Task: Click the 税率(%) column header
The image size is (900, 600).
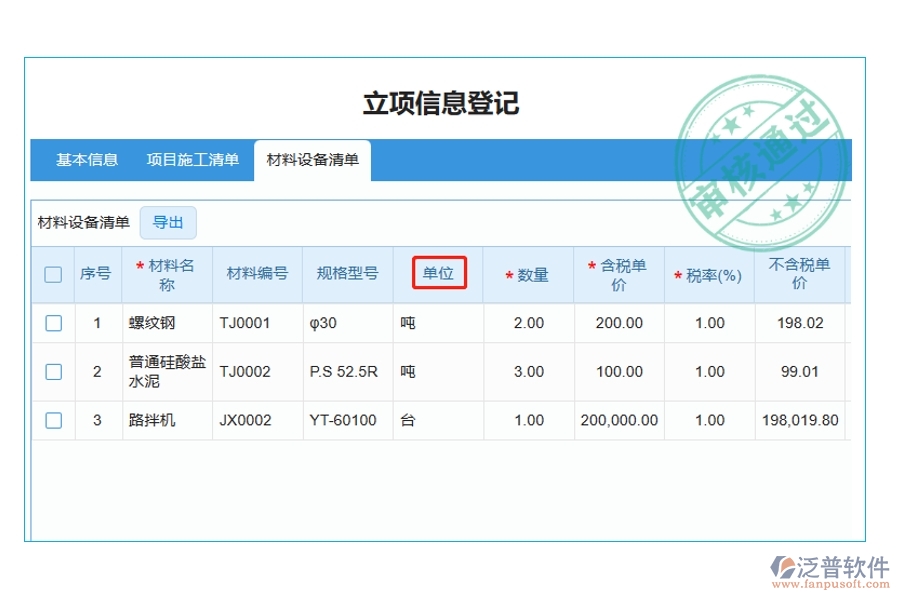Action: 709,275
